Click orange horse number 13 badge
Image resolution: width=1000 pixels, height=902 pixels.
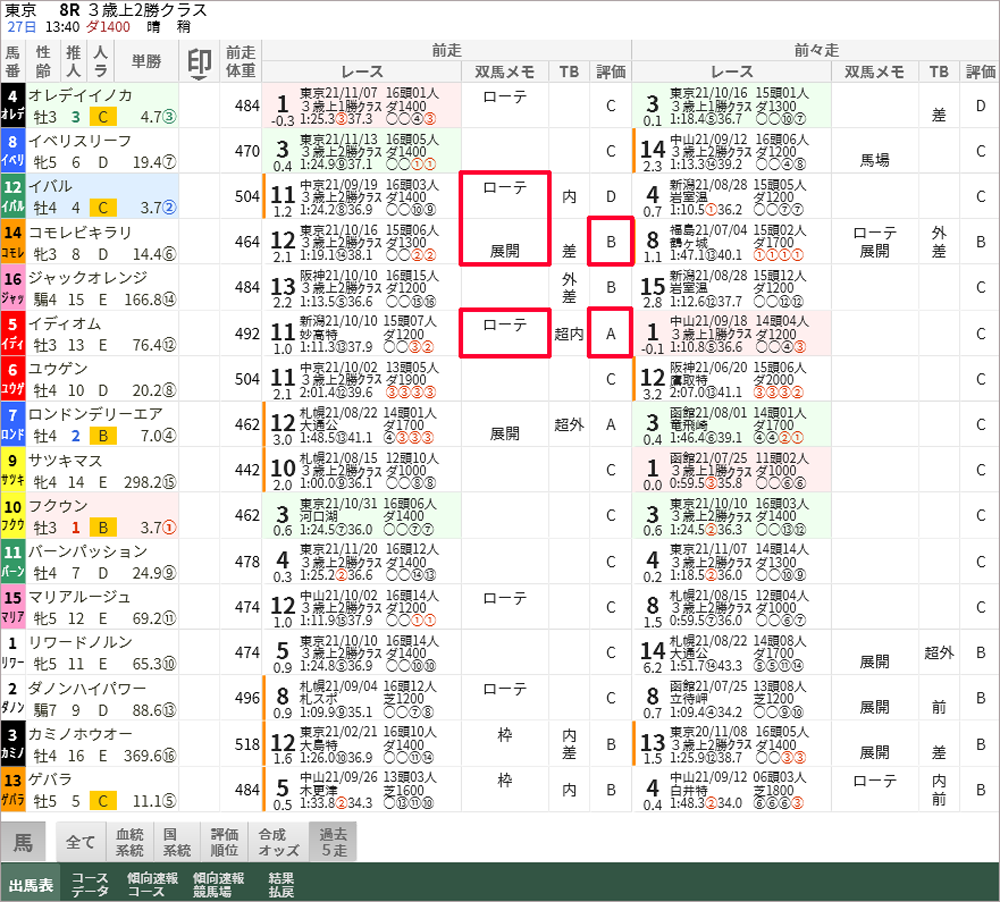(x=13, y=789)
